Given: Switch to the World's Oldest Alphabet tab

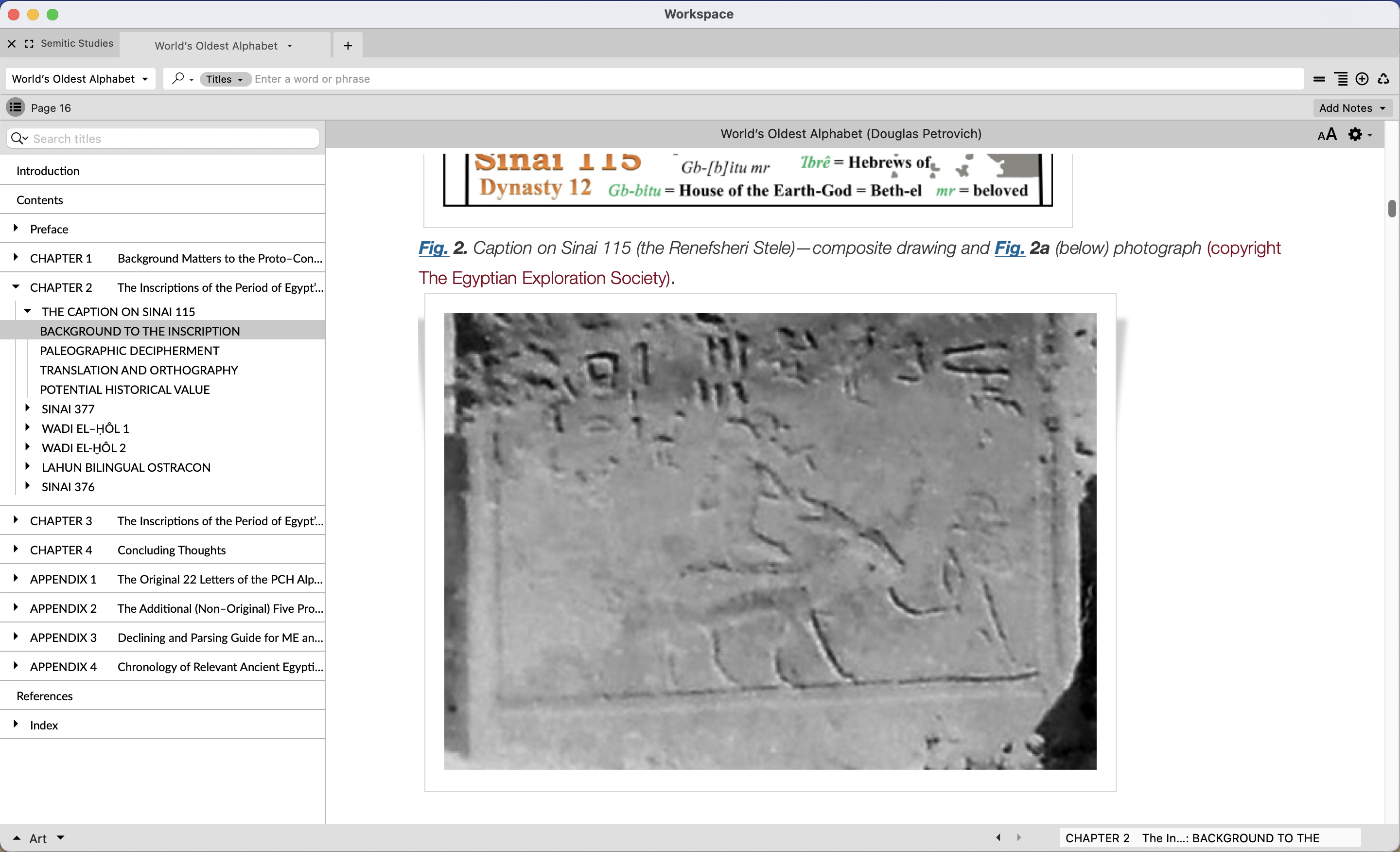Looking at the screenshot, I should tap(216, 46).
